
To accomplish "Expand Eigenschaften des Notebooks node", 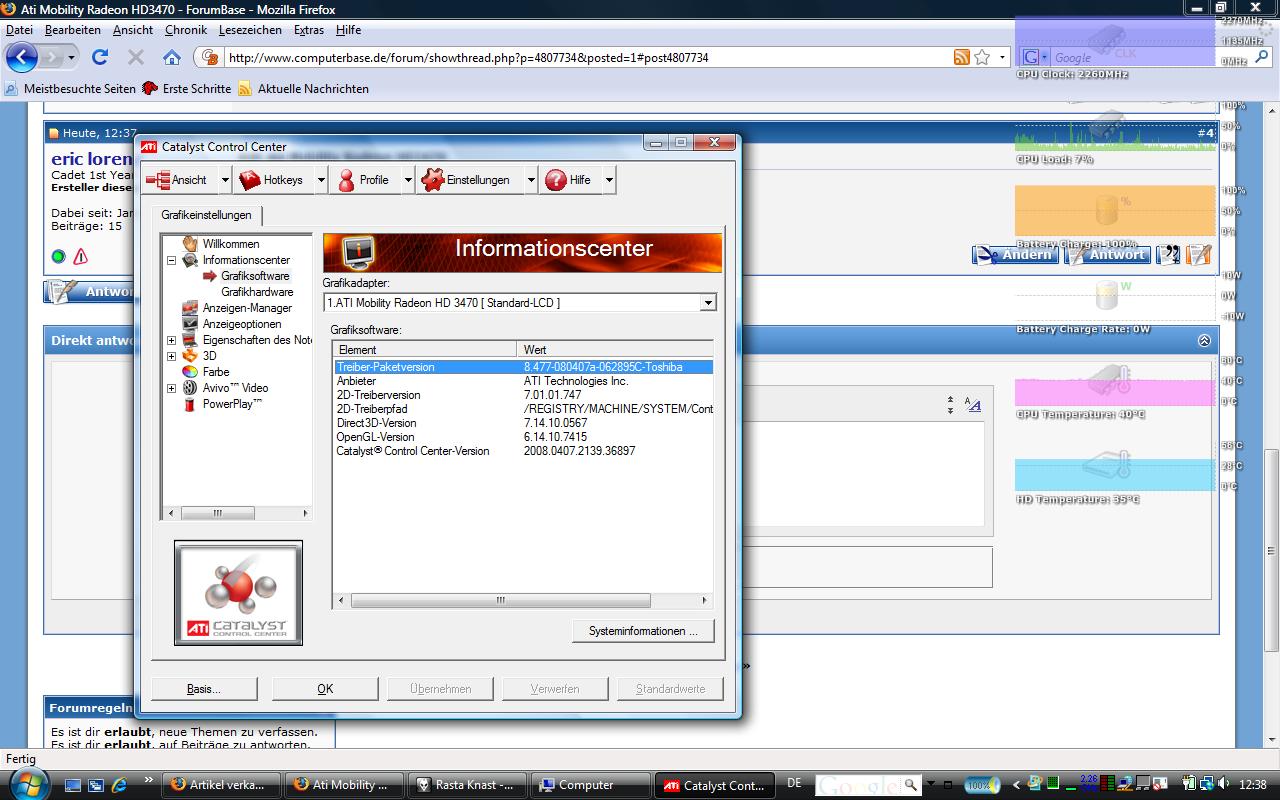I will click(x=171, y=340).
